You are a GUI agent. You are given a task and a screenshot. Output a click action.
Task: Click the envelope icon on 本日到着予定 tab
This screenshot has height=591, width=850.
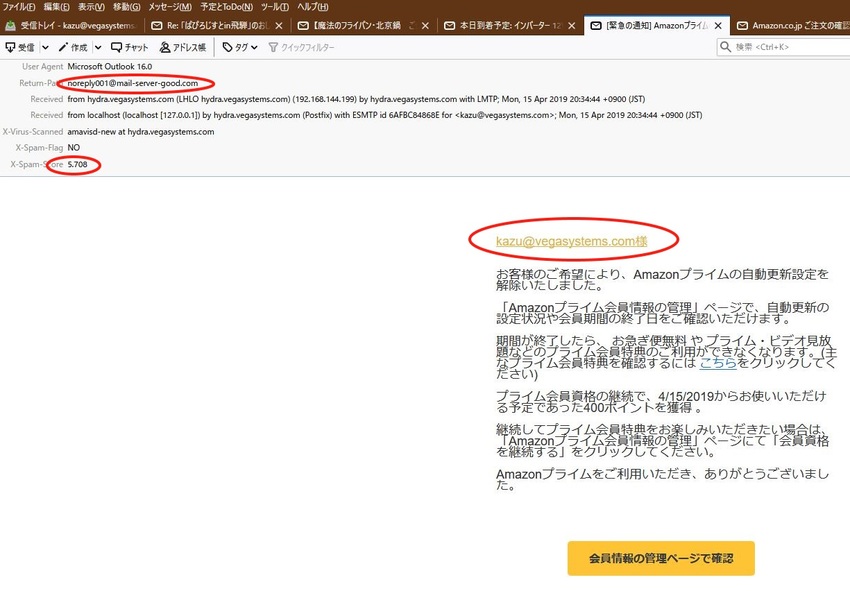tap(449, 25)
